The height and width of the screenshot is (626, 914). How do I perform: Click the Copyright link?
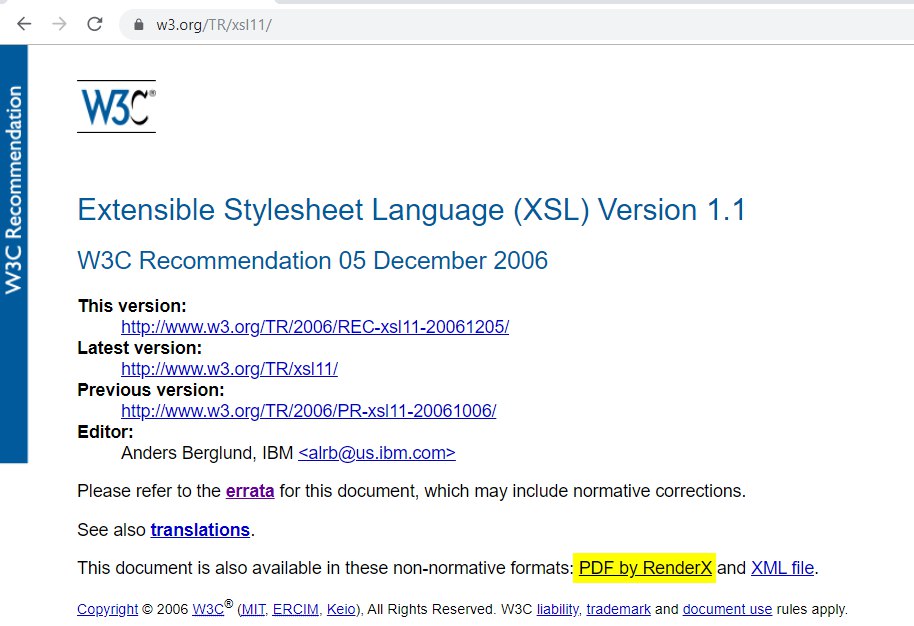tap(107, 609)
